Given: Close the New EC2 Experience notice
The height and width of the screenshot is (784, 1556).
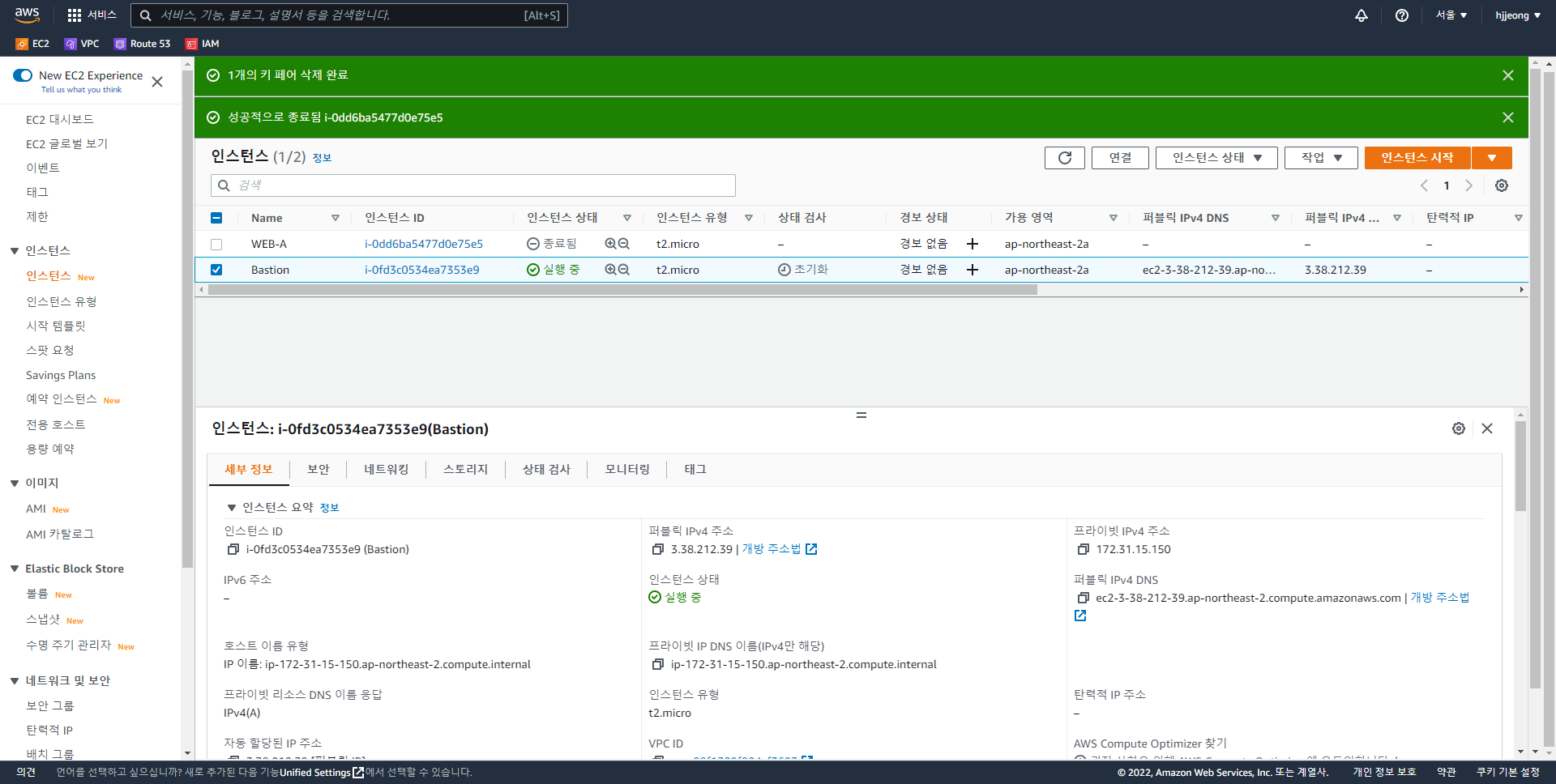Looking at the screenshot, I should tap(157, 82).
